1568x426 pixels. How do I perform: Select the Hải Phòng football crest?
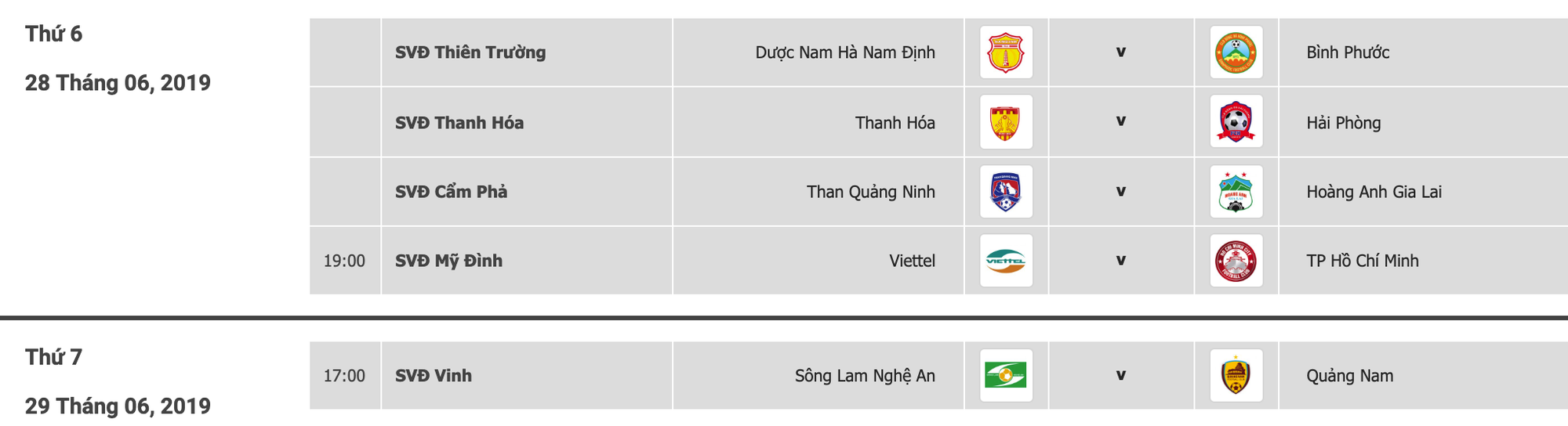click(1236, 122)
